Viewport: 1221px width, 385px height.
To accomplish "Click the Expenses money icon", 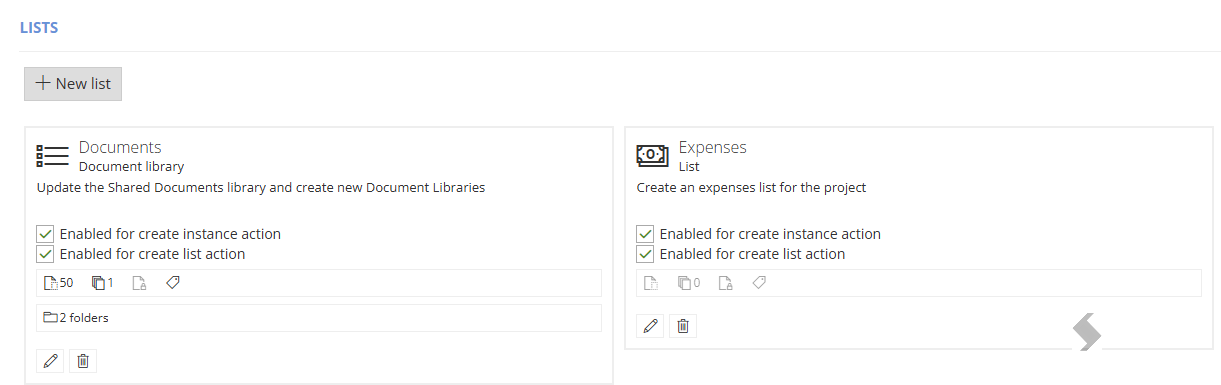I will pyautogui.click(x=652, y=155).
